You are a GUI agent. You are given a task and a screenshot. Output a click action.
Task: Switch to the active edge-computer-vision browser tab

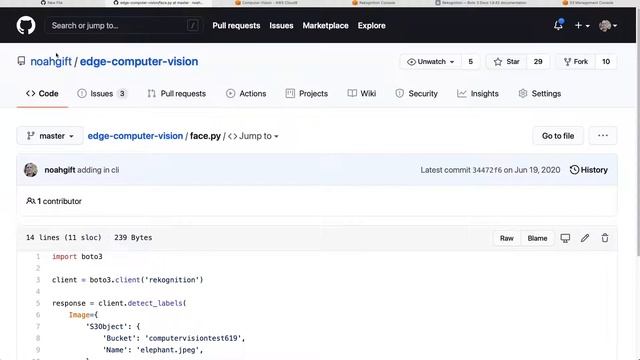[159, 3]
